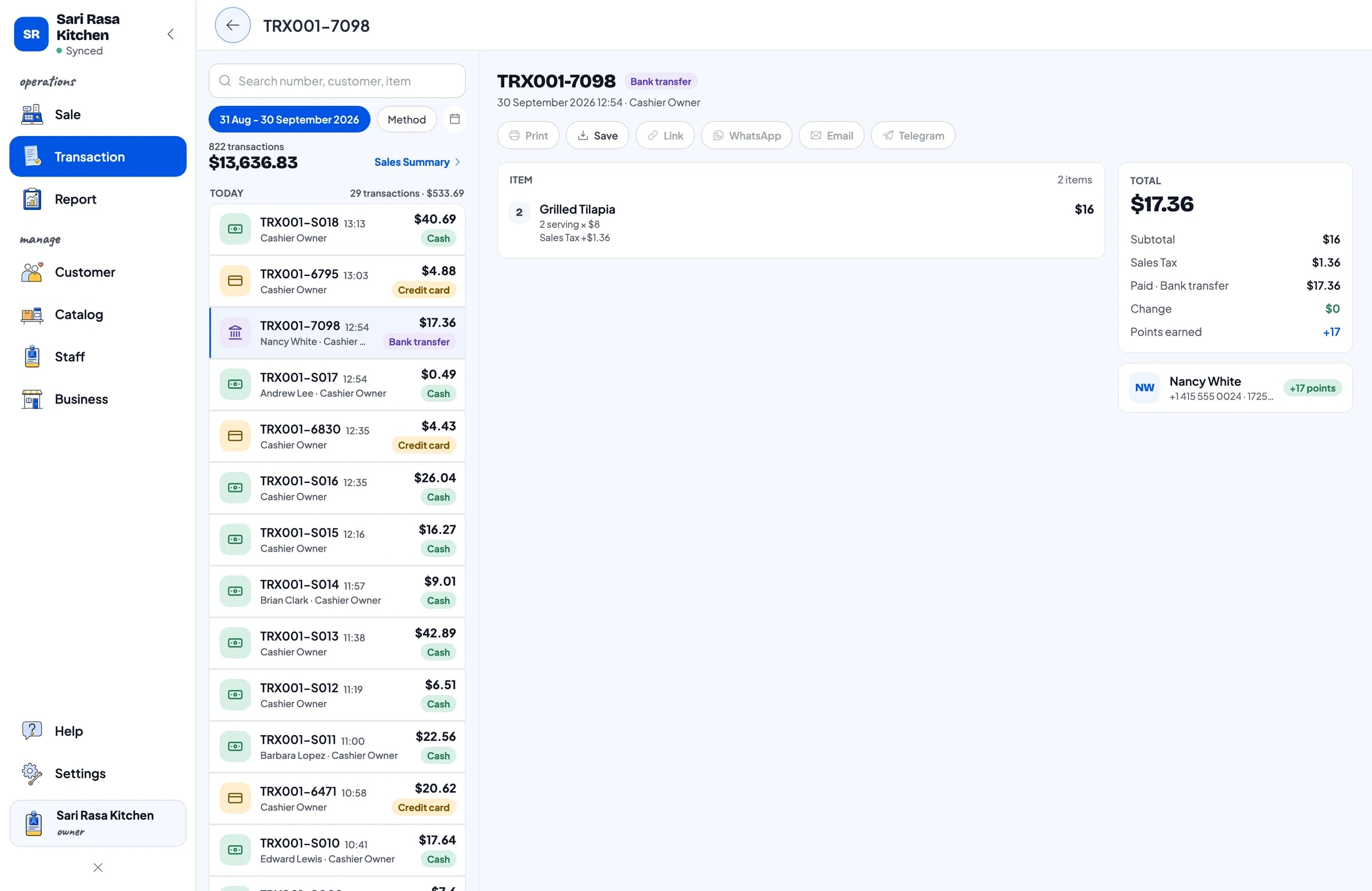Click the Help question mark icon
The width and height of the screenshot is (1372, 891).
[31, 730]
